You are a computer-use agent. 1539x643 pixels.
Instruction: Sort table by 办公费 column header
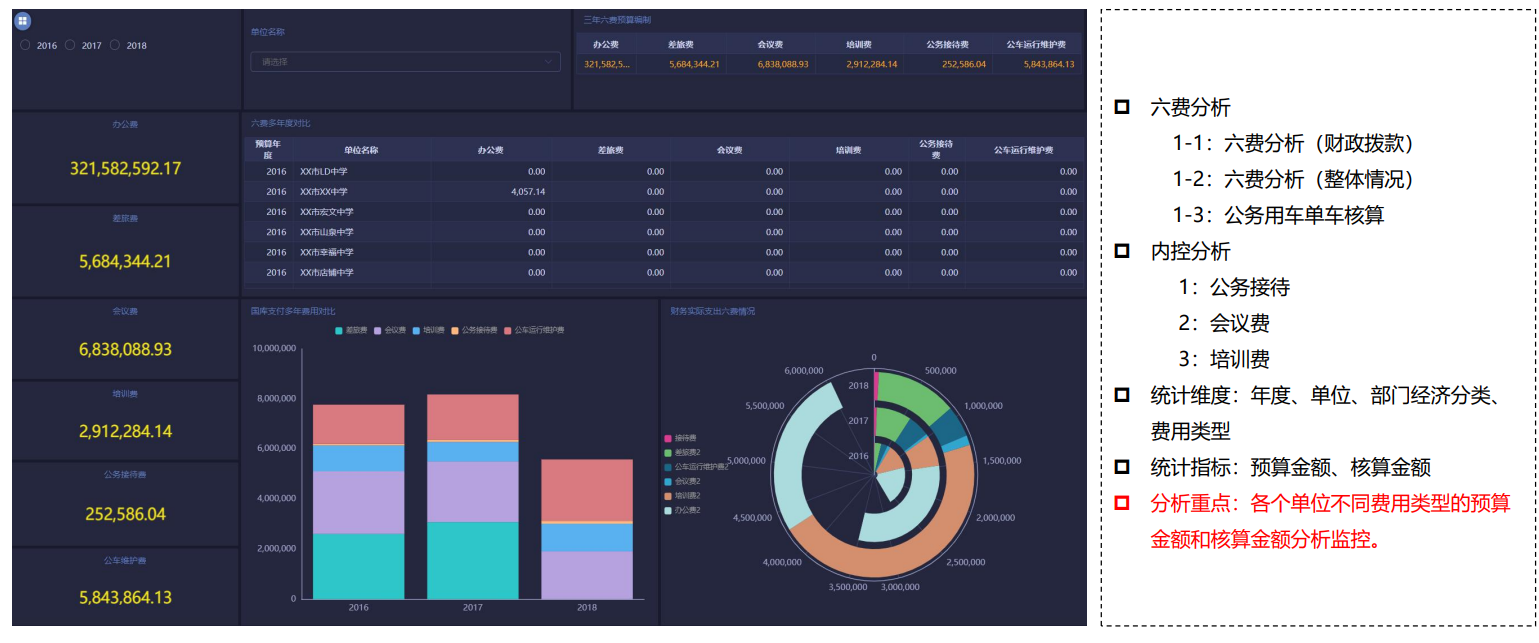point(490,150)
